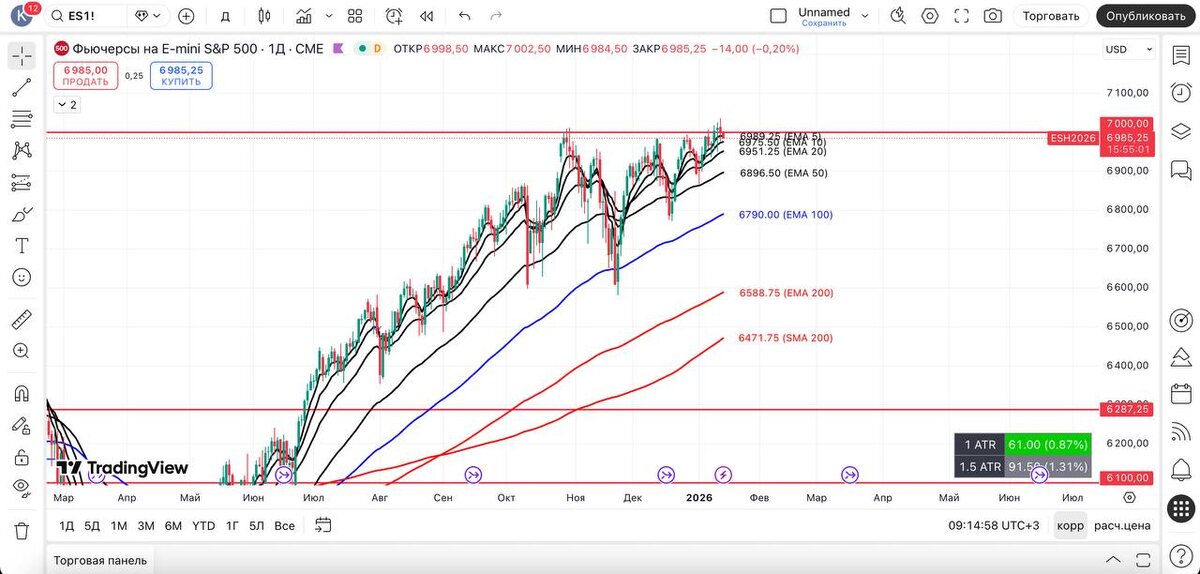1200x574 pixels.
Task: Start bar replay mode
Action: (x=427, y=16)
